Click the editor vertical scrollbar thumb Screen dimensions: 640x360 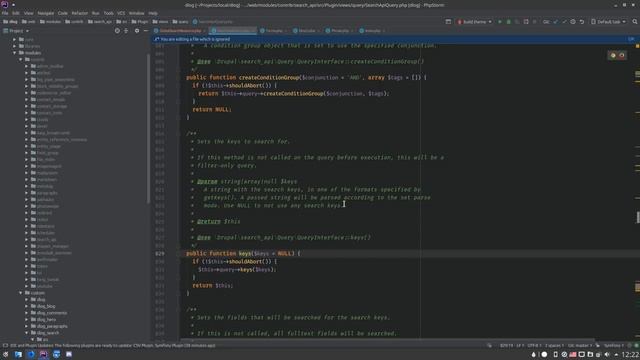pyautogui.click(x=638, y=217)
